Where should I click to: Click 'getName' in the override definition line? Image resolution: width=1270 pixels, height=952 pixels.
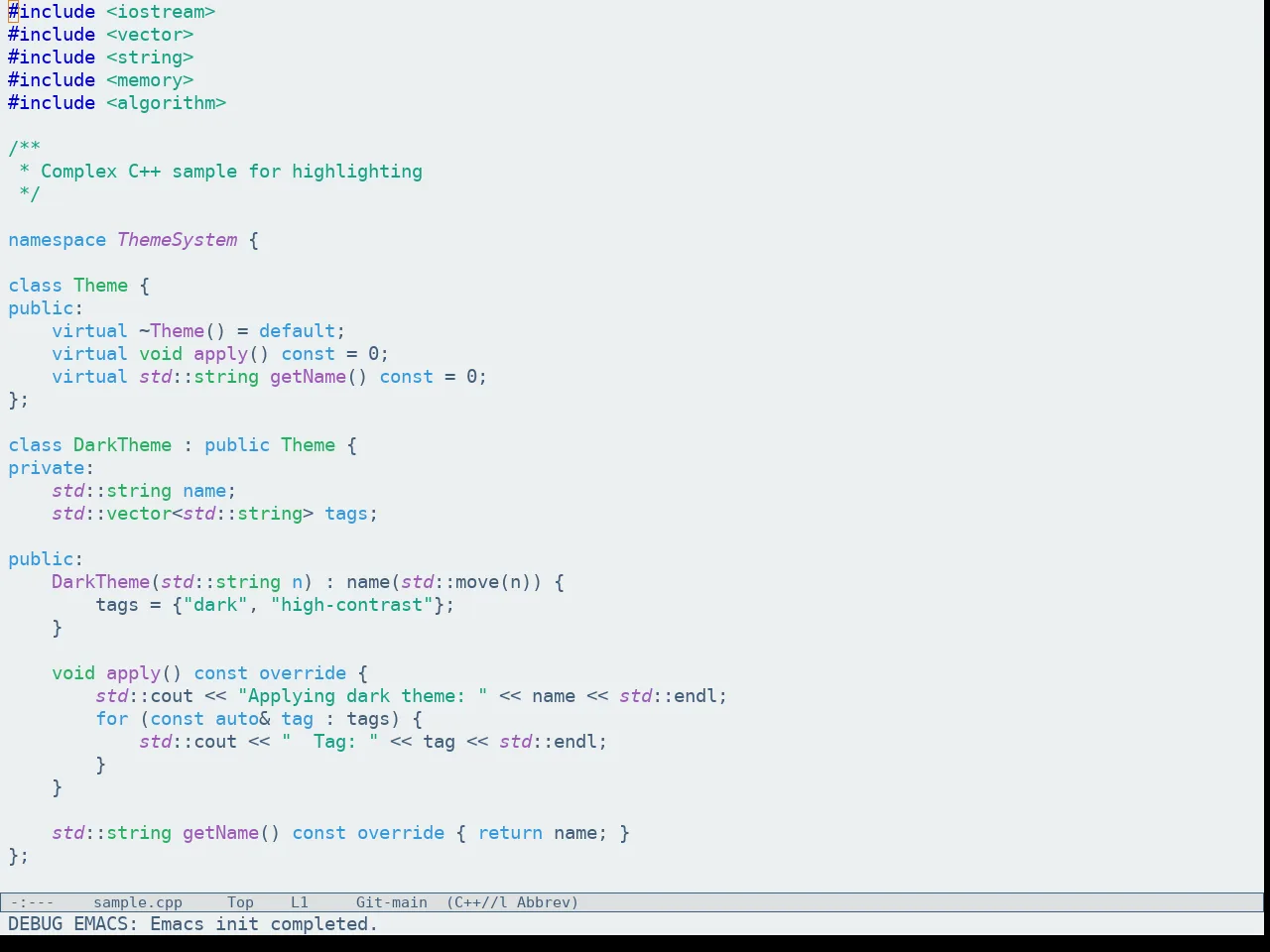[x=221, y=833]
